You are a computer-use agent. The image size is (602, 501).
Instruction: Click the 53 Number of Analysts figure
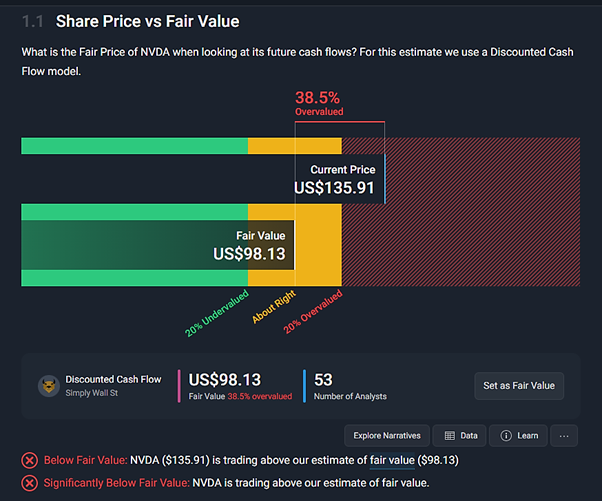tap(323, 380)
